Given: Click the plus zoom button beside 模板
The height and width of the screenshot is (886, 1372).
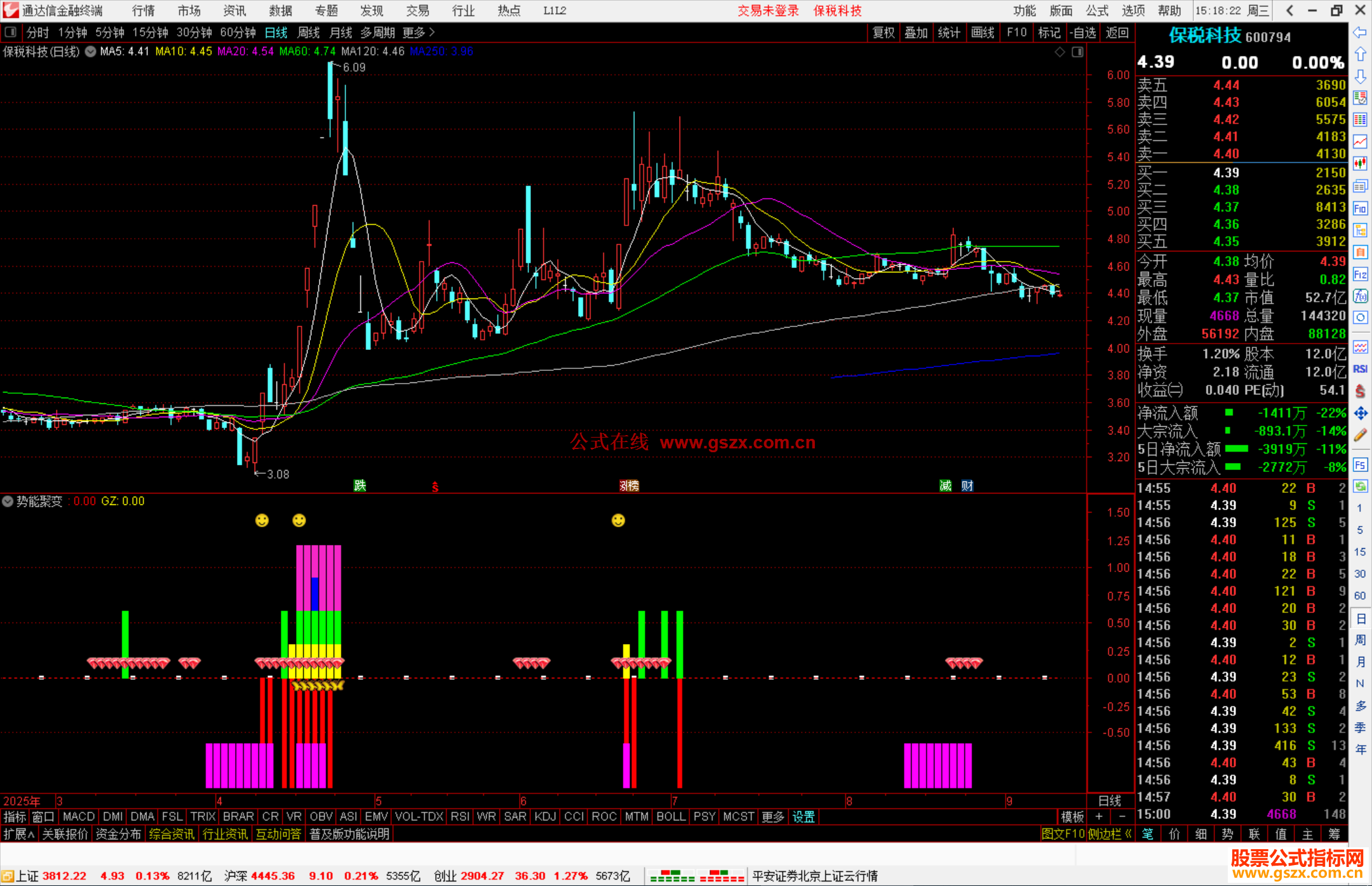Looking at the screenshot, I should coord(1099,817).
